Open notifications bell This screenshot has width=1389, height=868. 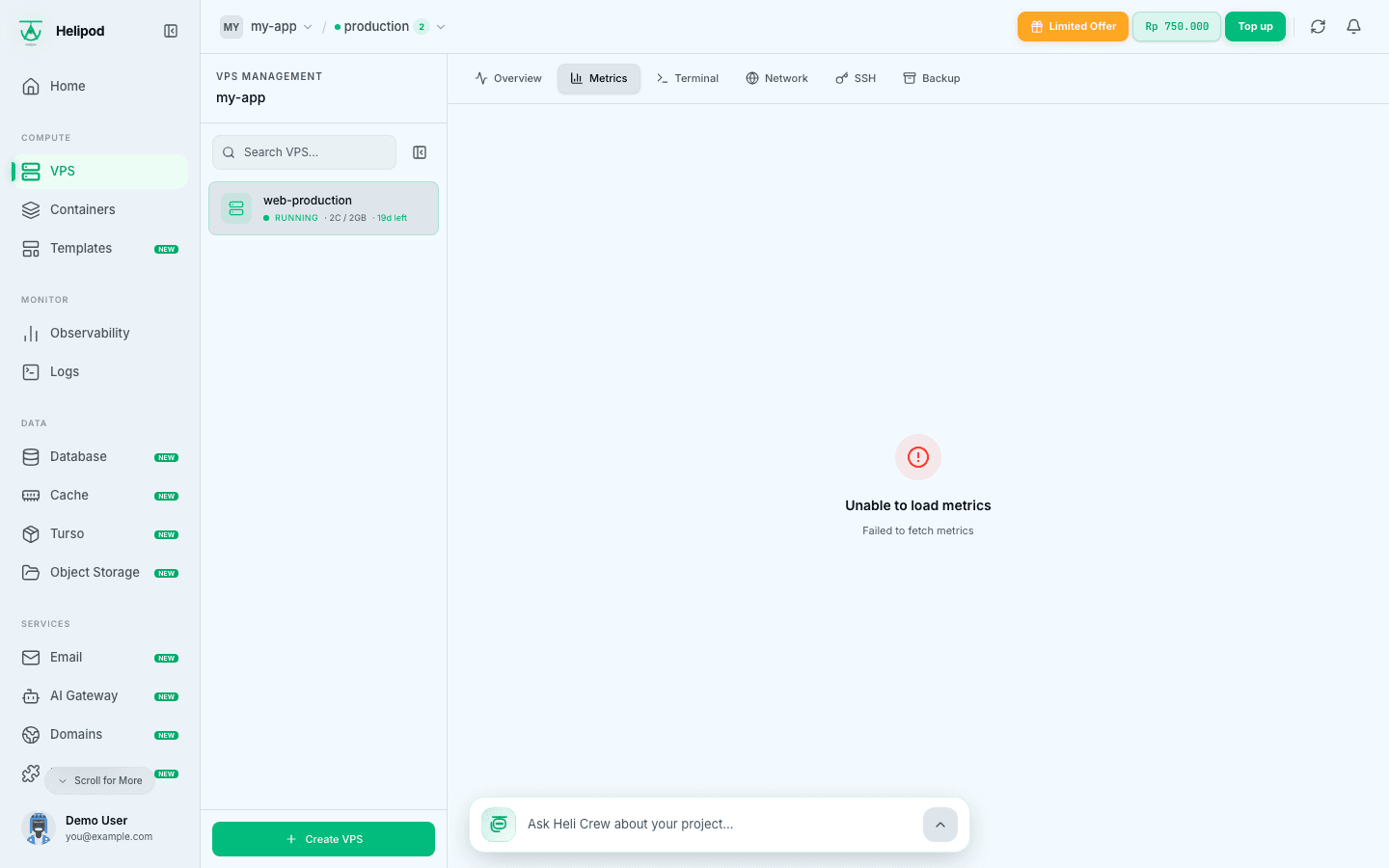pos(1353,27)
